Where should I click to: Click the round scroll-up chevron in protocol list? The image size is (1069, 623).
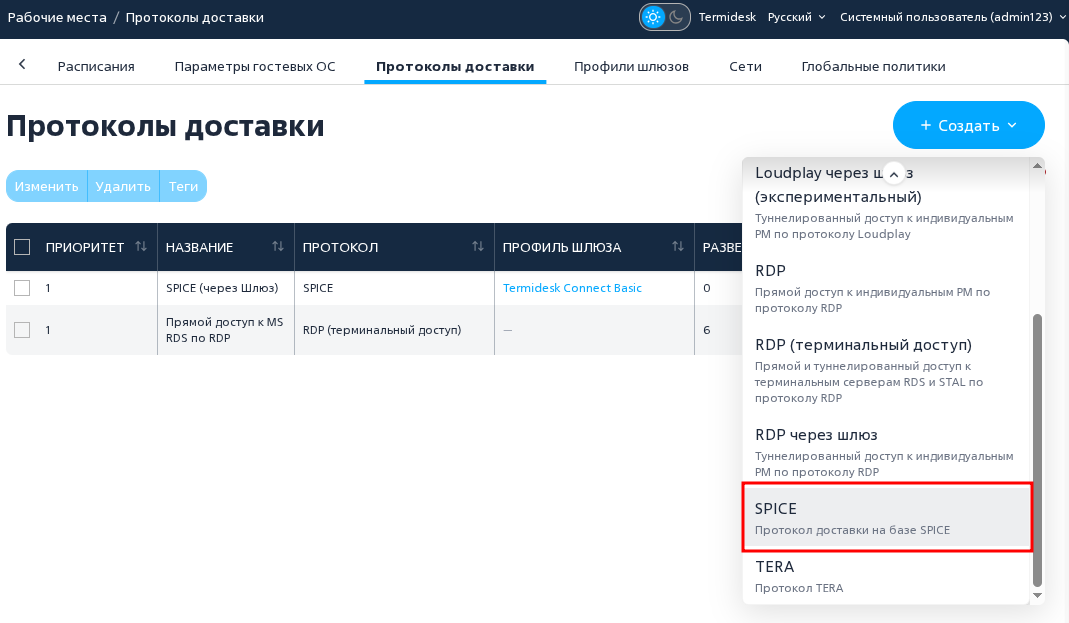pos(894,174)
